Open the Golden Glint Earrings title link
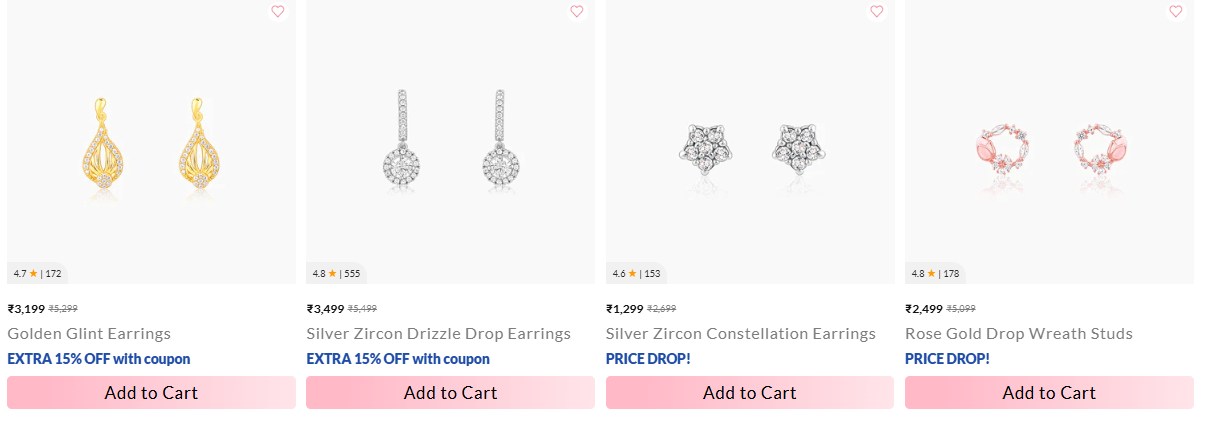The image size is (1228, 421). [x=89, y=334]
